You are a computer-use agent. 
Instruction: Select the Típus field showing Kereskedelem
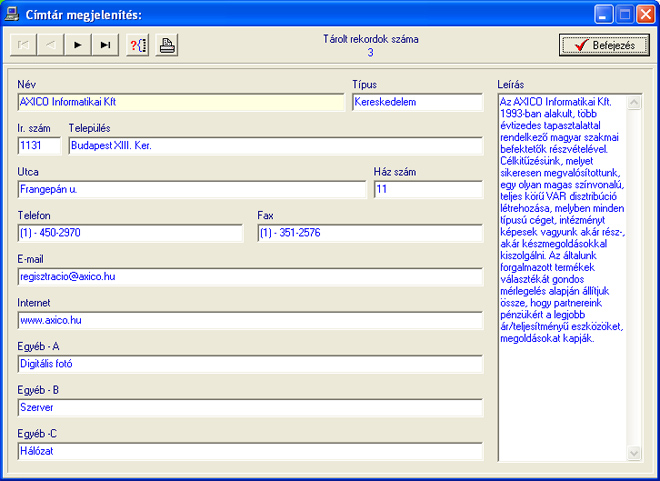[x=417, y=102]
